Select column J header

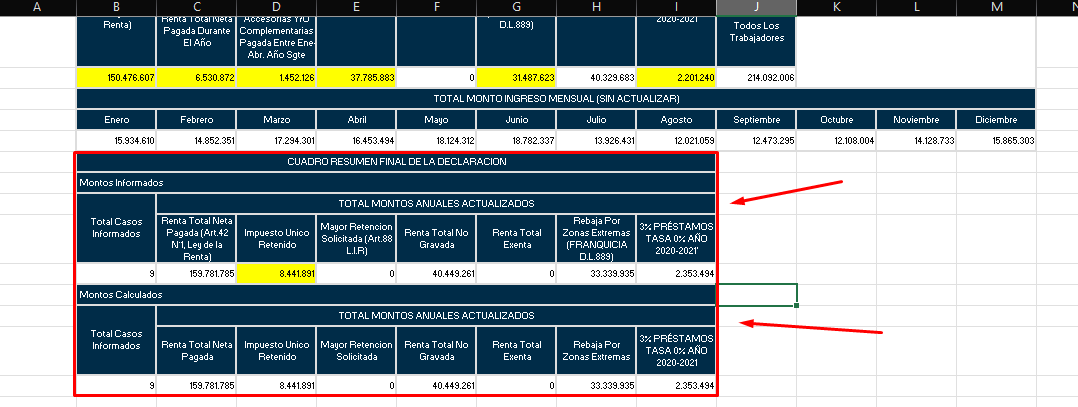click(x=756, y=8)
